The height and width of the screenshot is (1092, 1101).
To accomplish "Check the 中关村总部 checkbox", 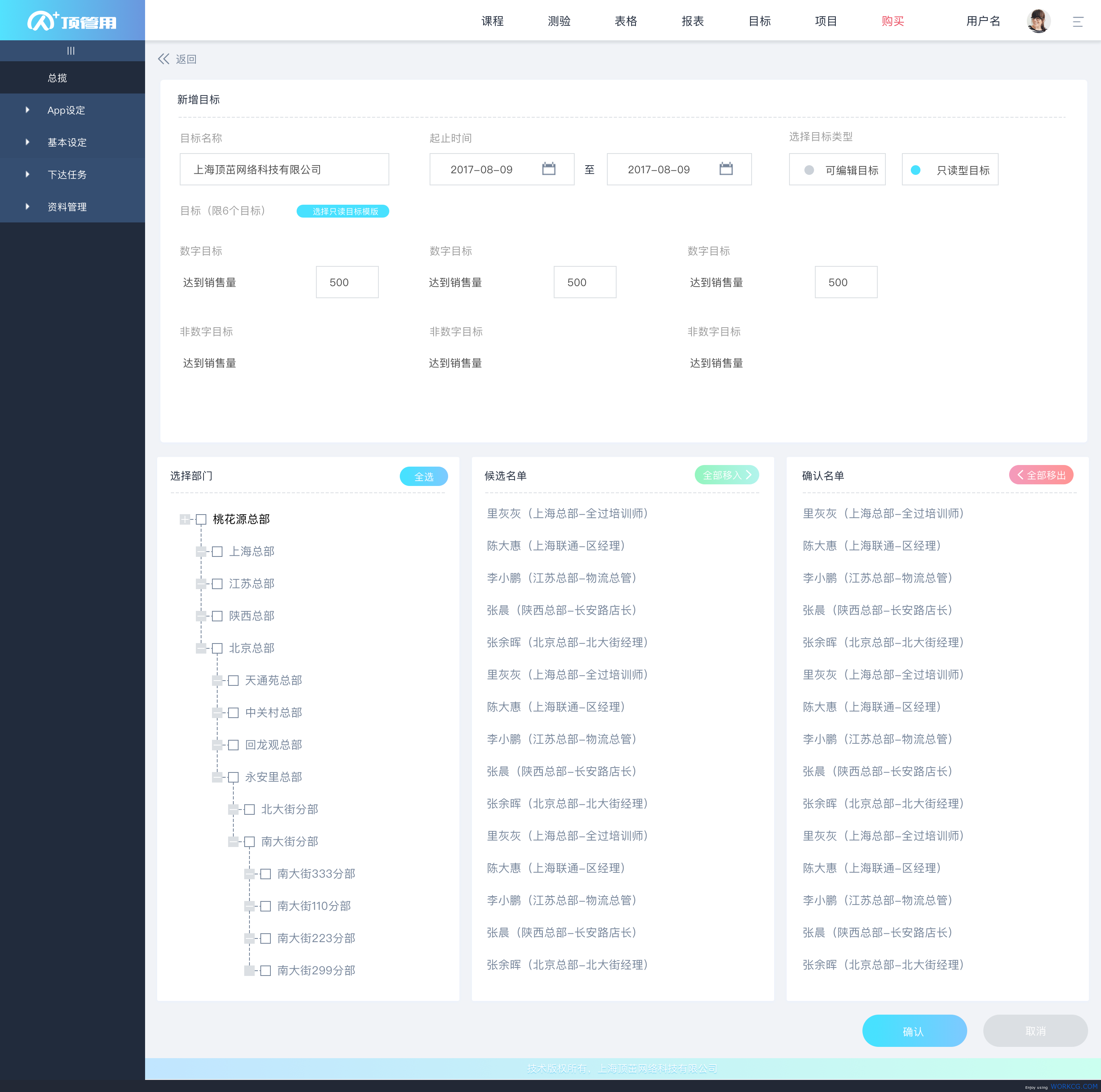I will pyautogui.click(x=233, y=713).
